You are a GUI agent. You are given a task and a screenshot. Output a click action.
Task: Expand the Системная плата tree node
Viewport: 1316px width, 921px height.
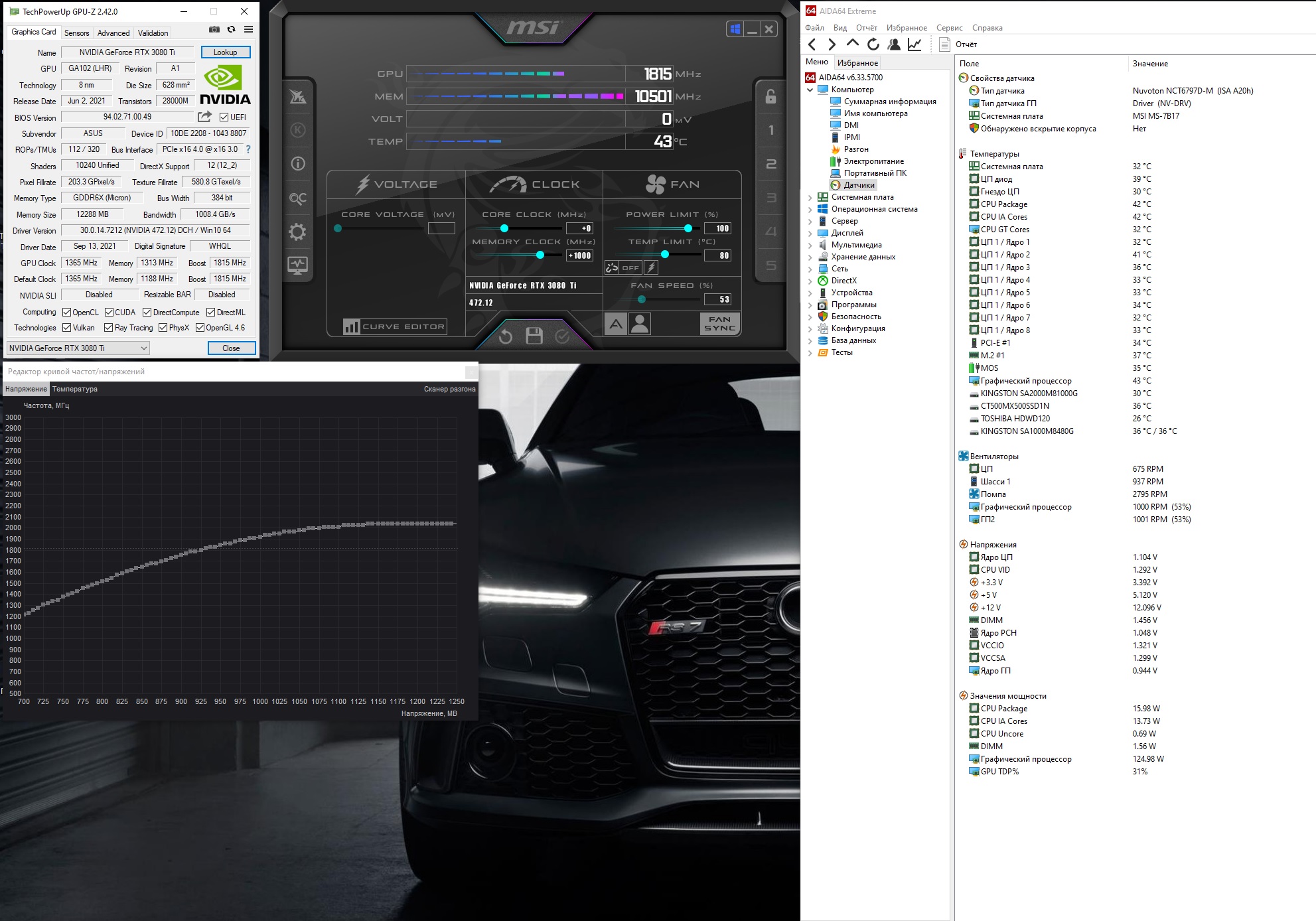point(810,197)
